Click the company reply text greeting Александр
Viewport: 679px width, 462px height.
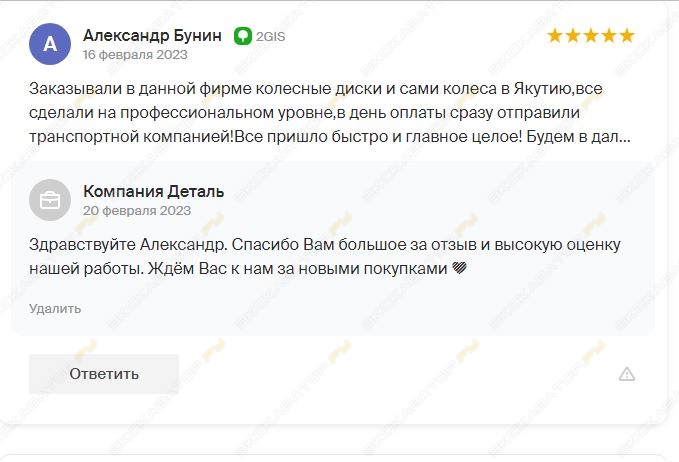(325, 257)
